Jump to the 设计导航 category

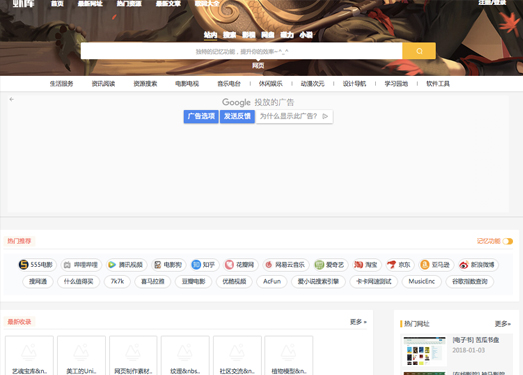click(x=354, y=84)
